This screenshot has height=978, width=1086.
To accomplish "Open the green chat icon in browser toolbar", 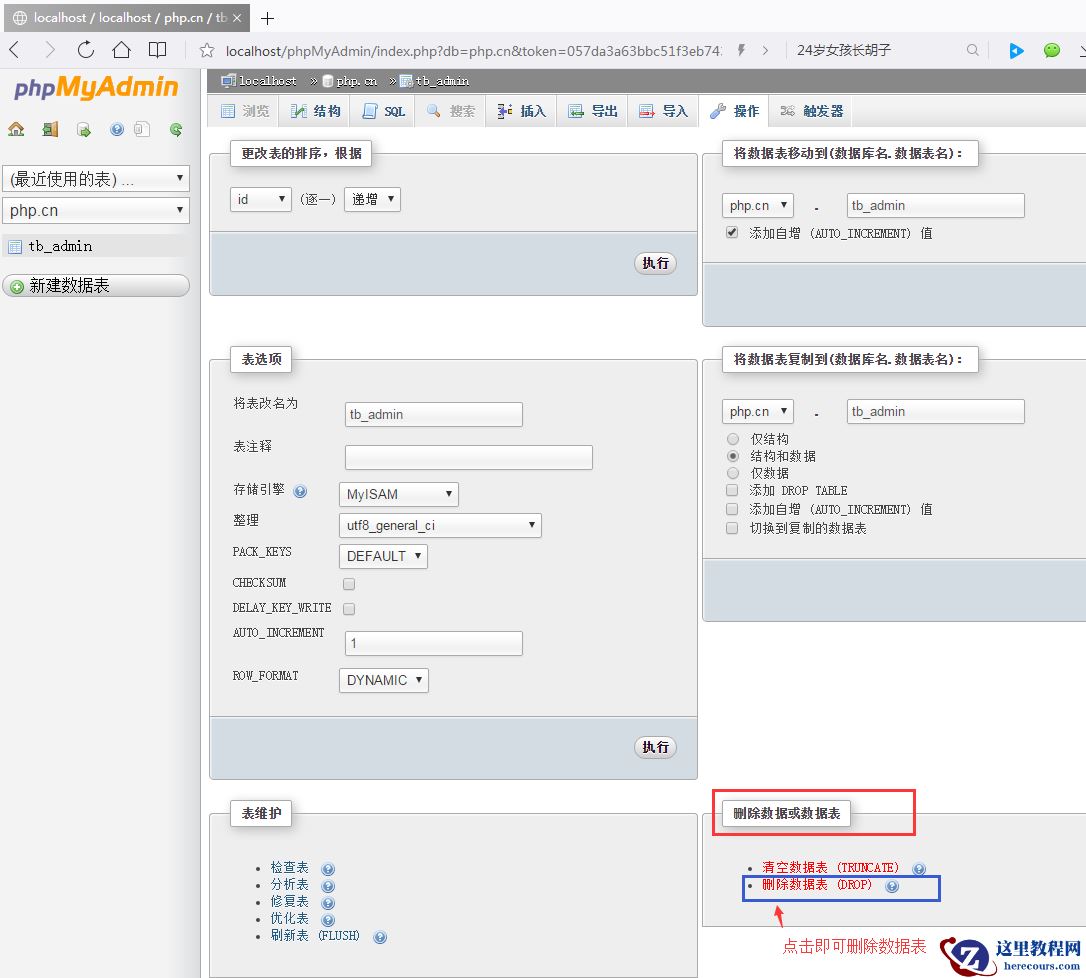I will click(x=1051, y=51).
